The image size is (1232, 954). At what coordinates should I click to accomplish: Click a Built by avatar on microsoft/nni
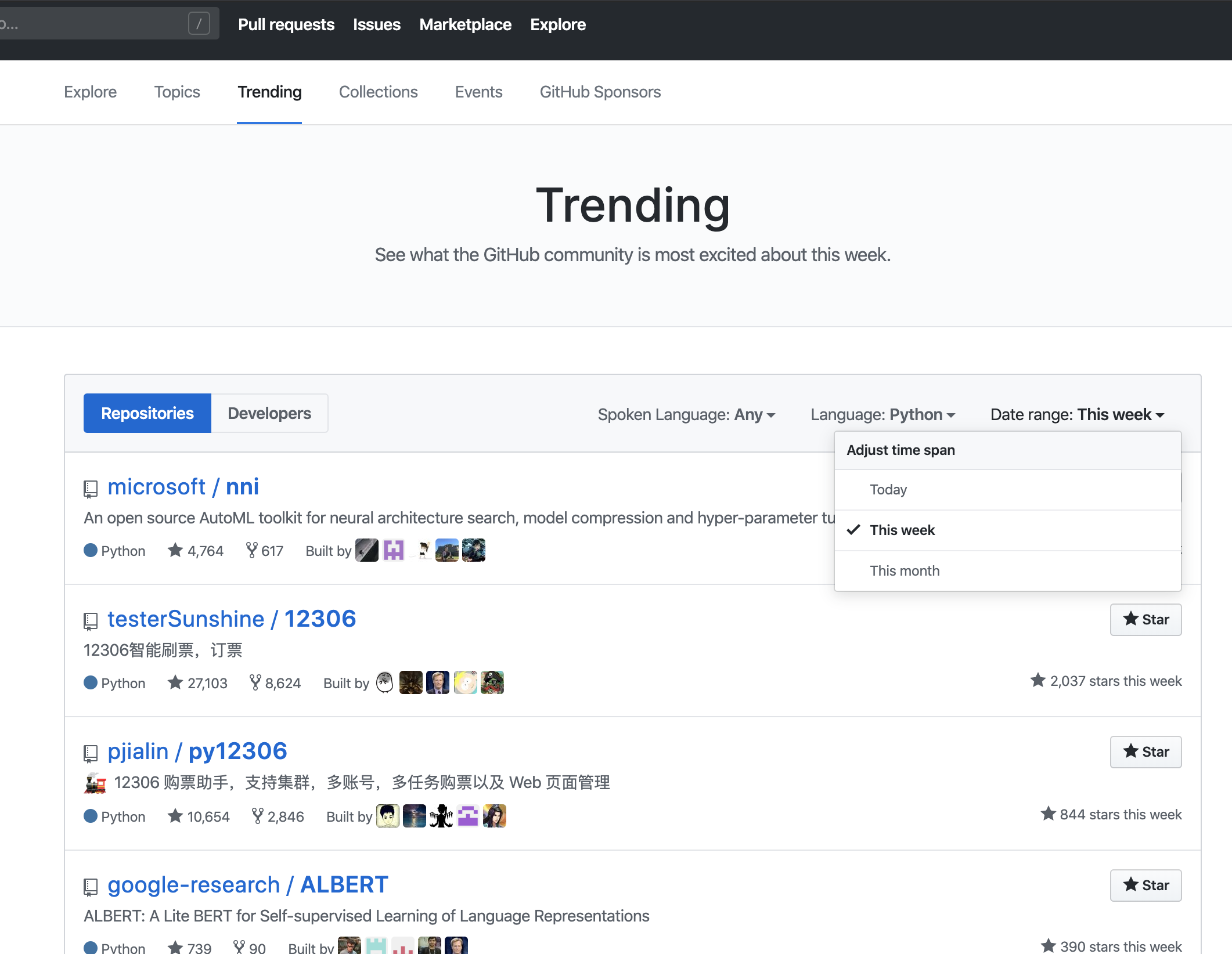click(366, 550)
